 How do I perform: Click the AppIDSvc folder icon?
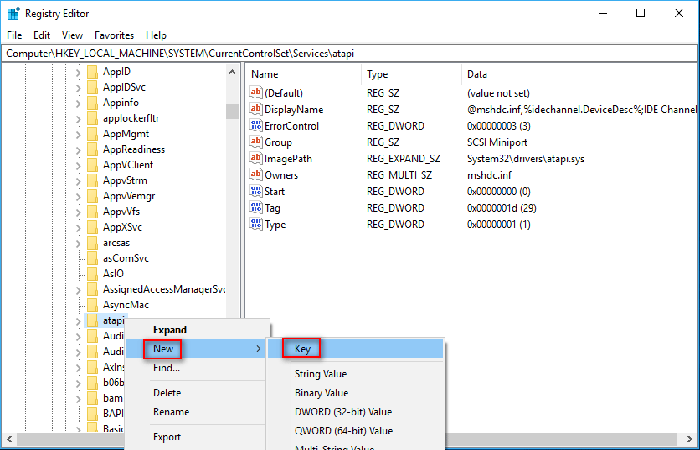[92, 87]
